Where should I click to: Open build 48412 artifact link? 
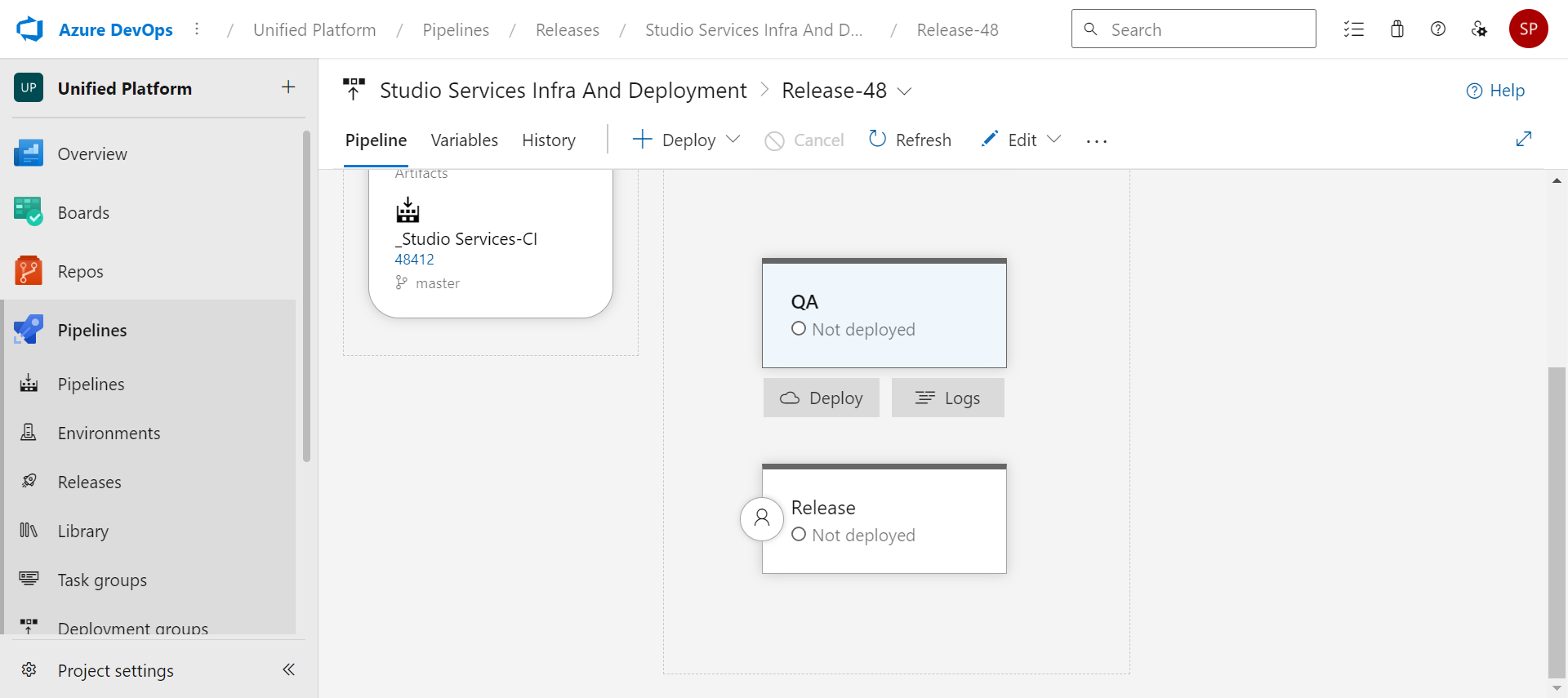click(x=414, y=259)
